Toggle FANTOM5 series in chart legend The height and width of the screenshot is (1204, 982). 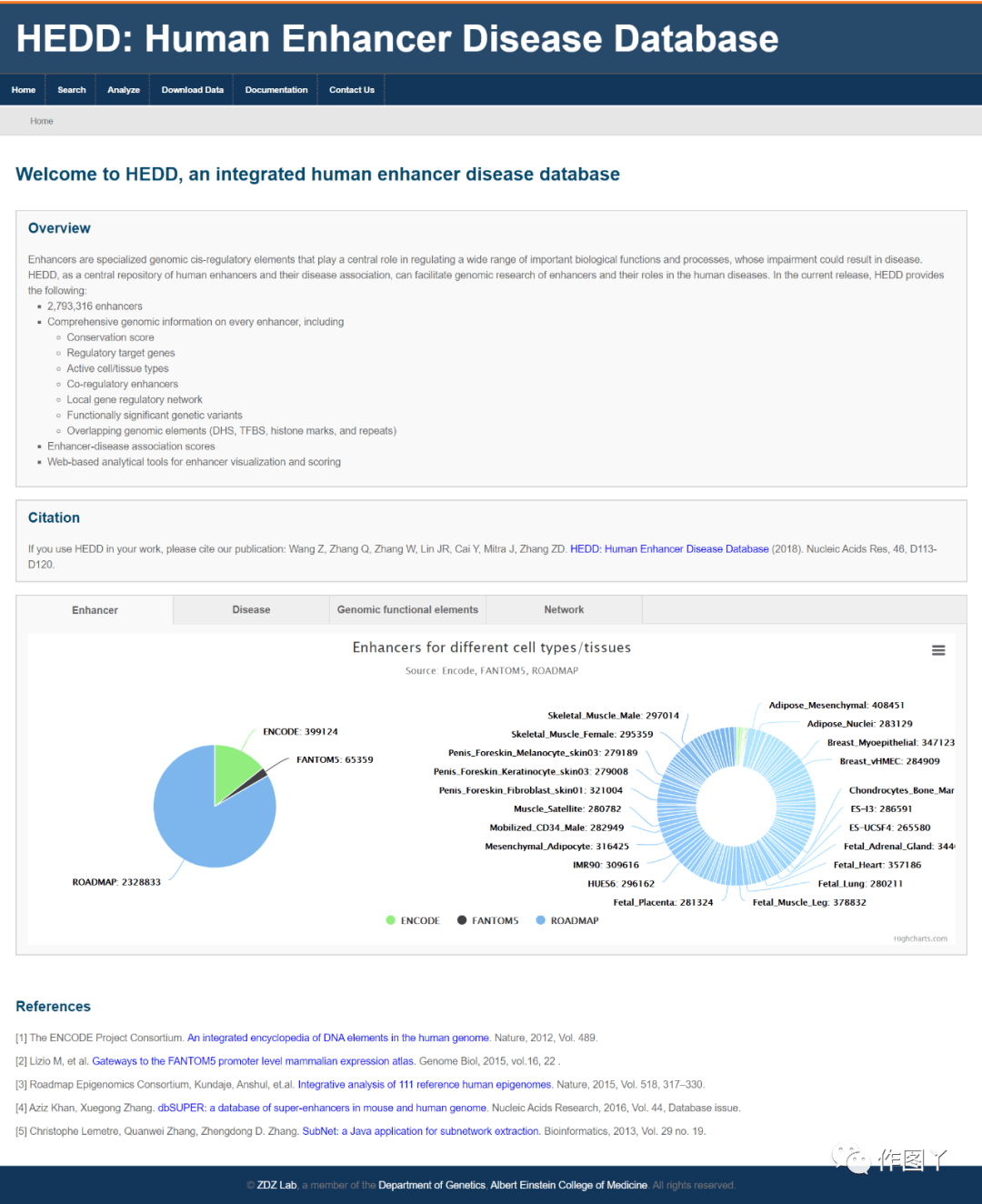tap(487, 920)
